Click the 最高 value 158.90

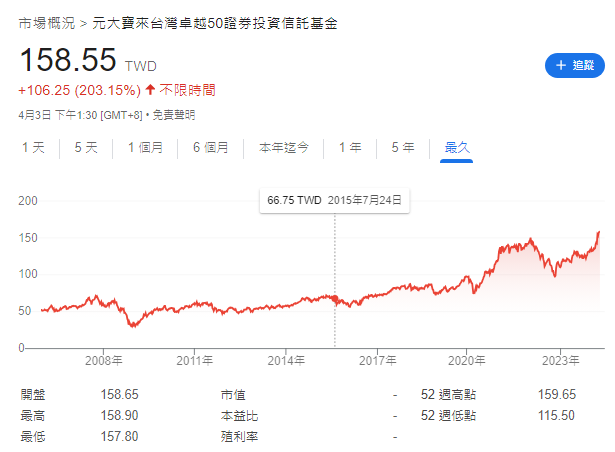tap(119, 416)
